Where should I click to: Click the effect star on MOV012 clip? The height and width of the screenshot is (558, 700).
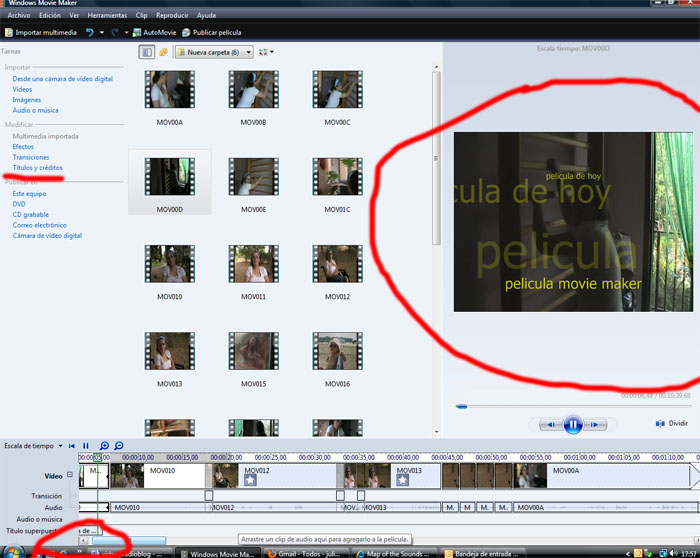(x=250, y=480)
